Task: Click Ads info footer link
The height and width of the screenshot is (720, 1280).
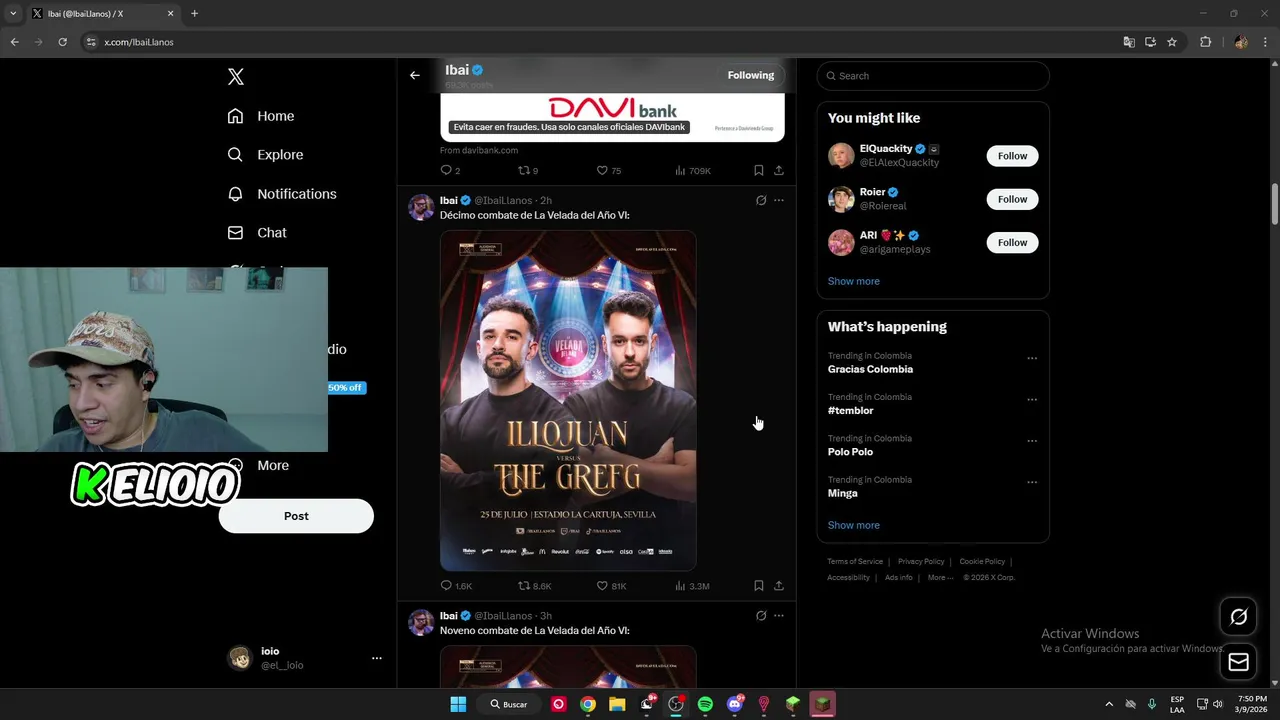Action: coord(899,578)
